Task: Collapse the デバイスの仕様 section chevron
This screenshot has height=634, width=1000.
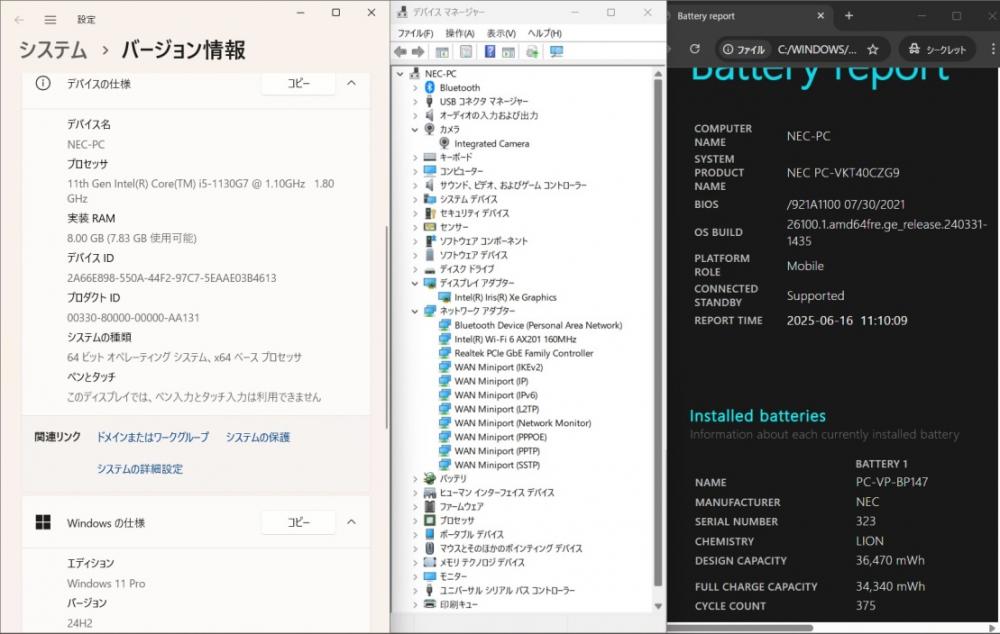Action: click(351, 83)
